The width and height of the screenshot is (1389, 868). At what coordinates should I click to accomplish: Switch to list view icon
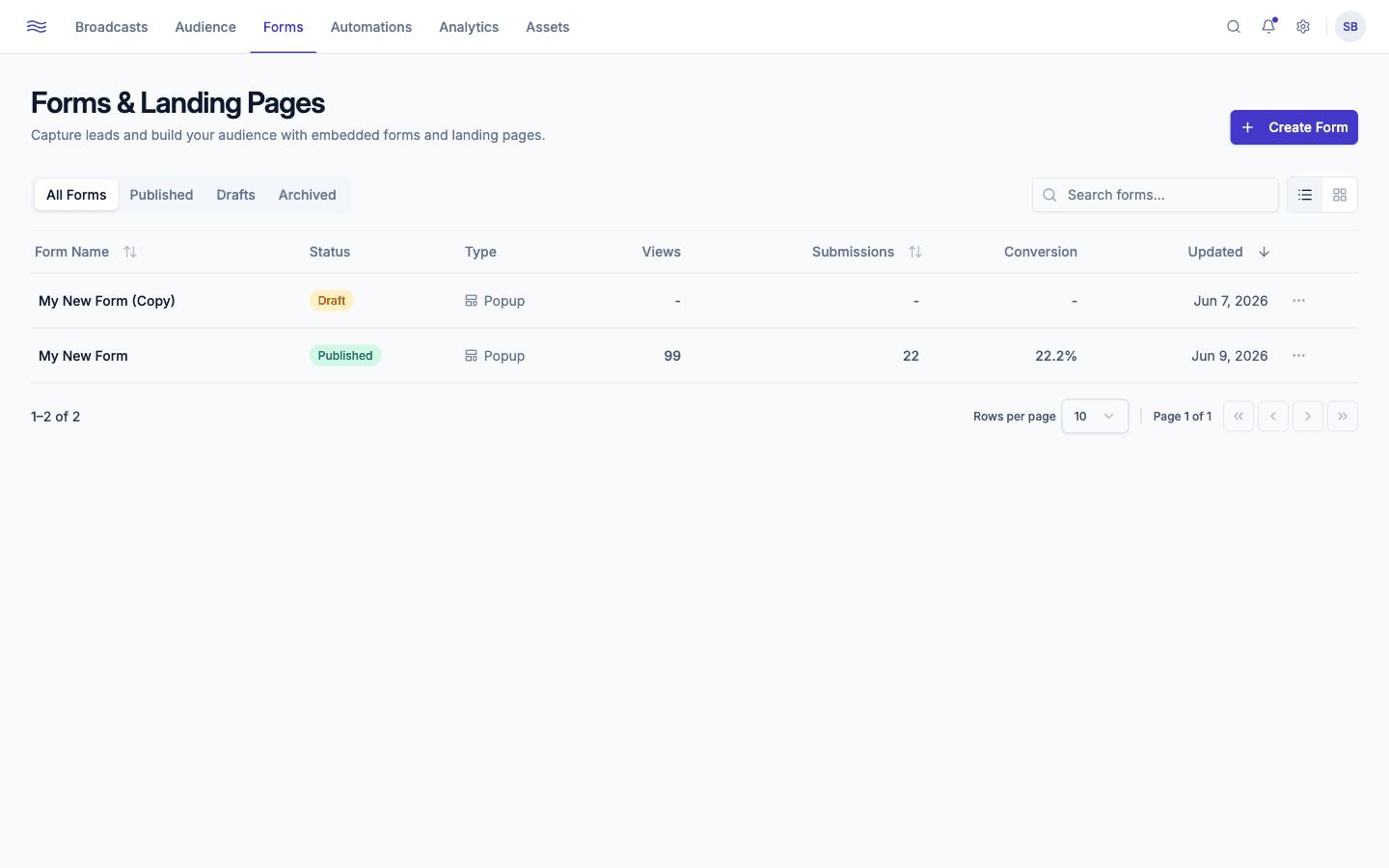1305,195
